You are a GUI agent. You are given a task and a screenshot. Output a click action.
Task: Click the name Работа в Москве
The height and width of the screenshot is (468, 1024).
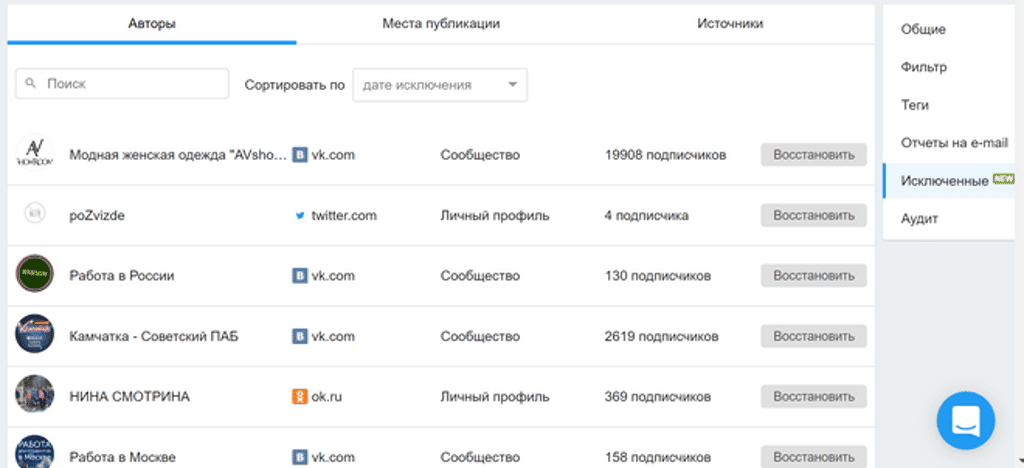click(122, 458)
